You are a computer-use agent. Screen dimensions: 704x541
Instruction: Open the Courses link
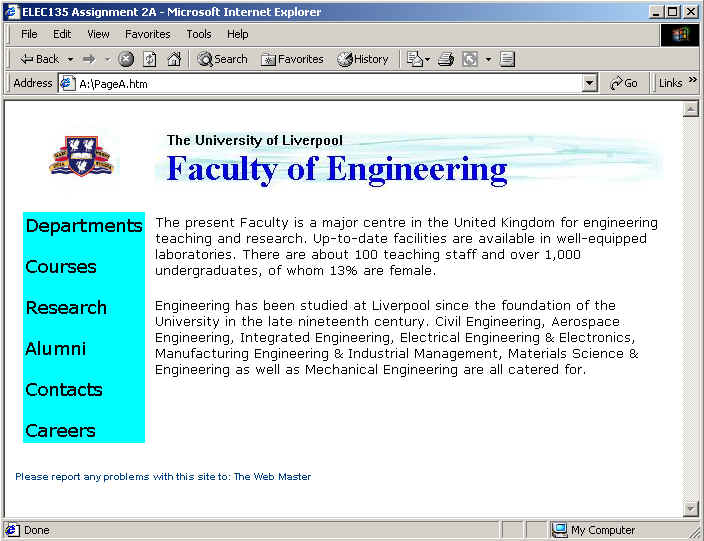61,267
